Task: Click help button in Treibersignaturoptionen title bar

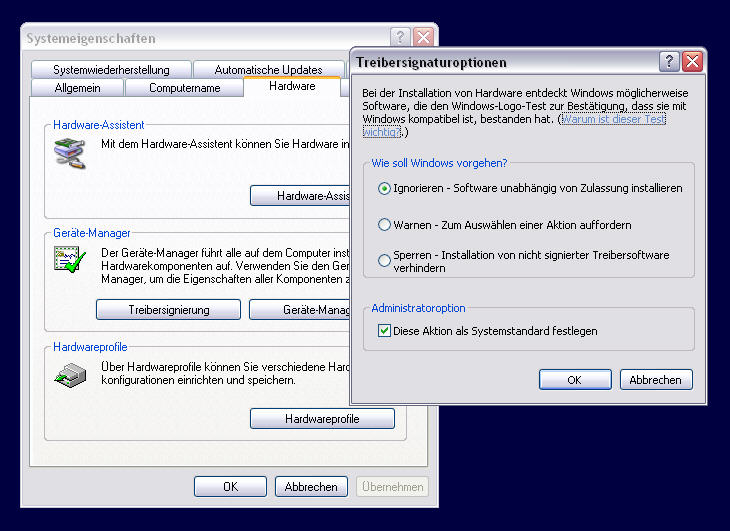Action: tap(669, 61)
